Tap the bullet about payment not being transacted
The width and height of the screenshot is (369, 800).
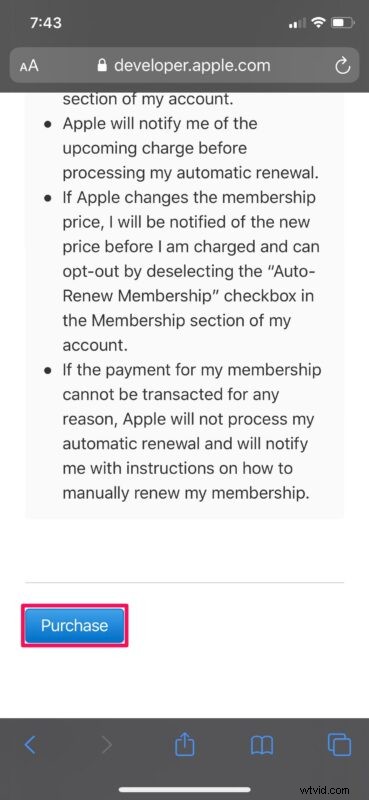189,431
